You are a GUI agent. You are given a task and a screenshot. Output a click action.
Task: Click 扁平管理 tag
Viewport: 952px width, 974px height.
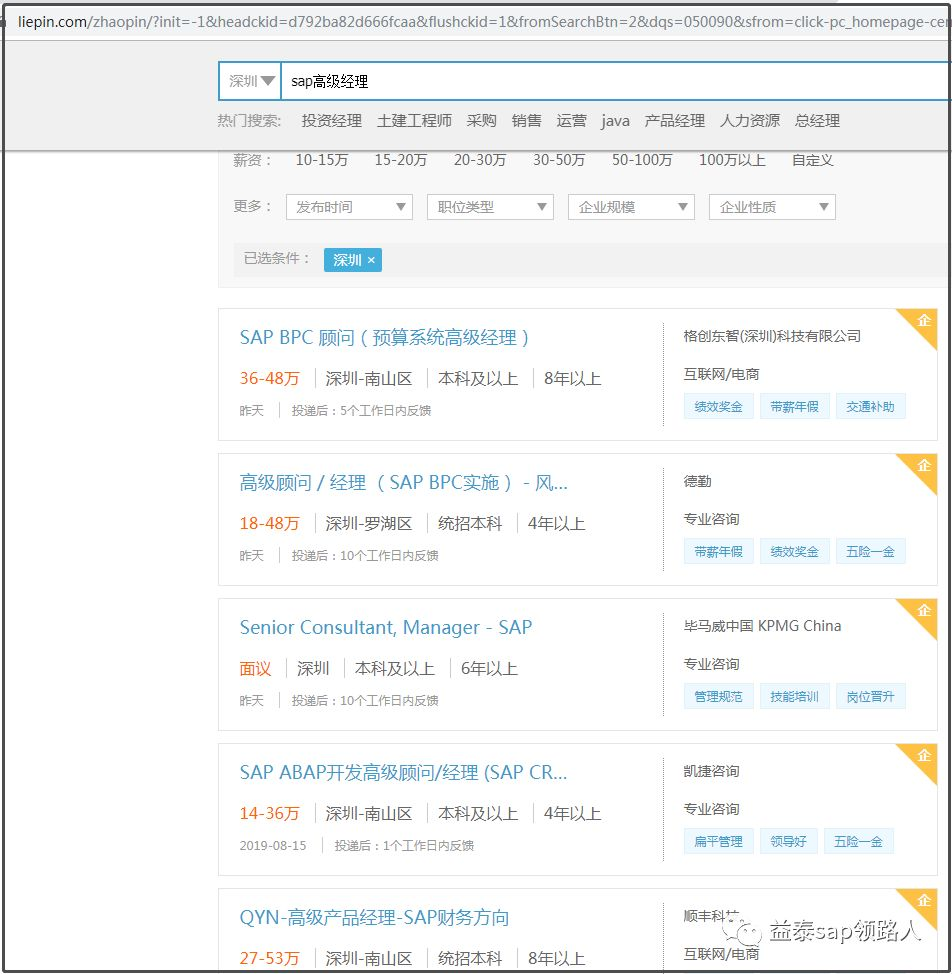point(719,842)
